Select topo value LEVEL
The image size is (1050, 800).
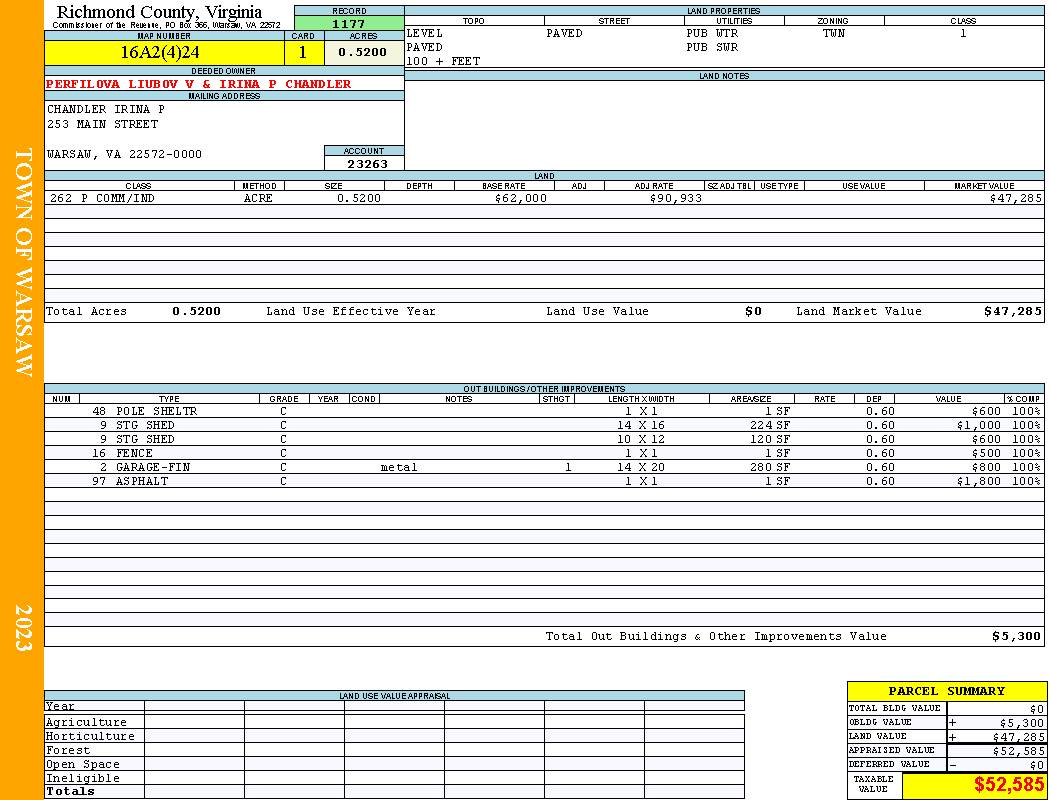pos(425,33)
